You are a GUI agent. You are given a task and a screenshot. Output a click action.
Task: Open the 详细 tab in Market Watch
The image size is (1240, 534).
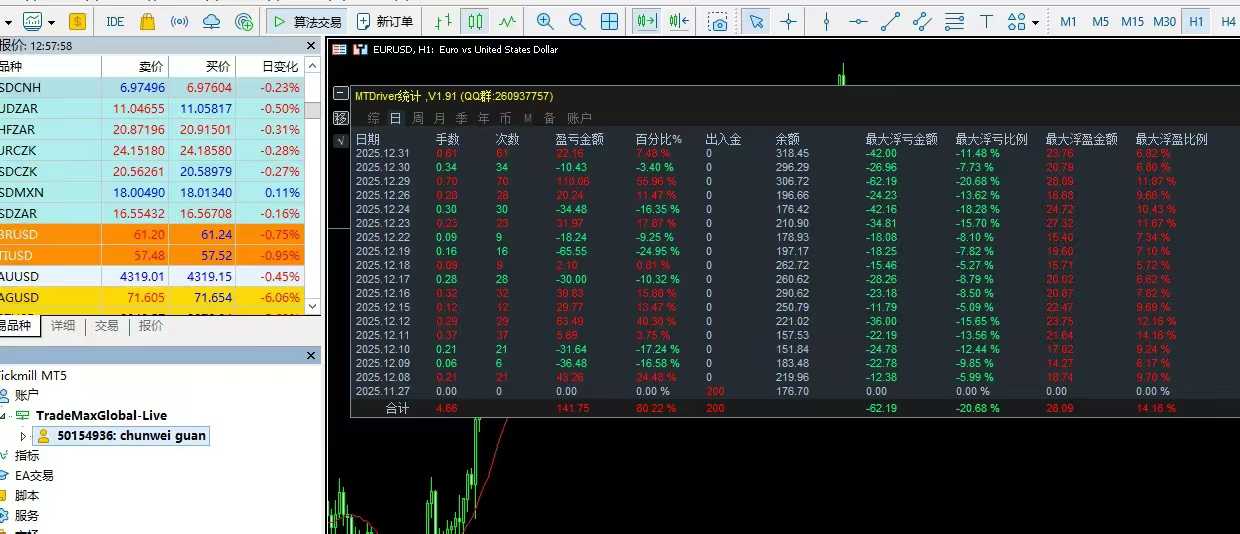(63, 326)
